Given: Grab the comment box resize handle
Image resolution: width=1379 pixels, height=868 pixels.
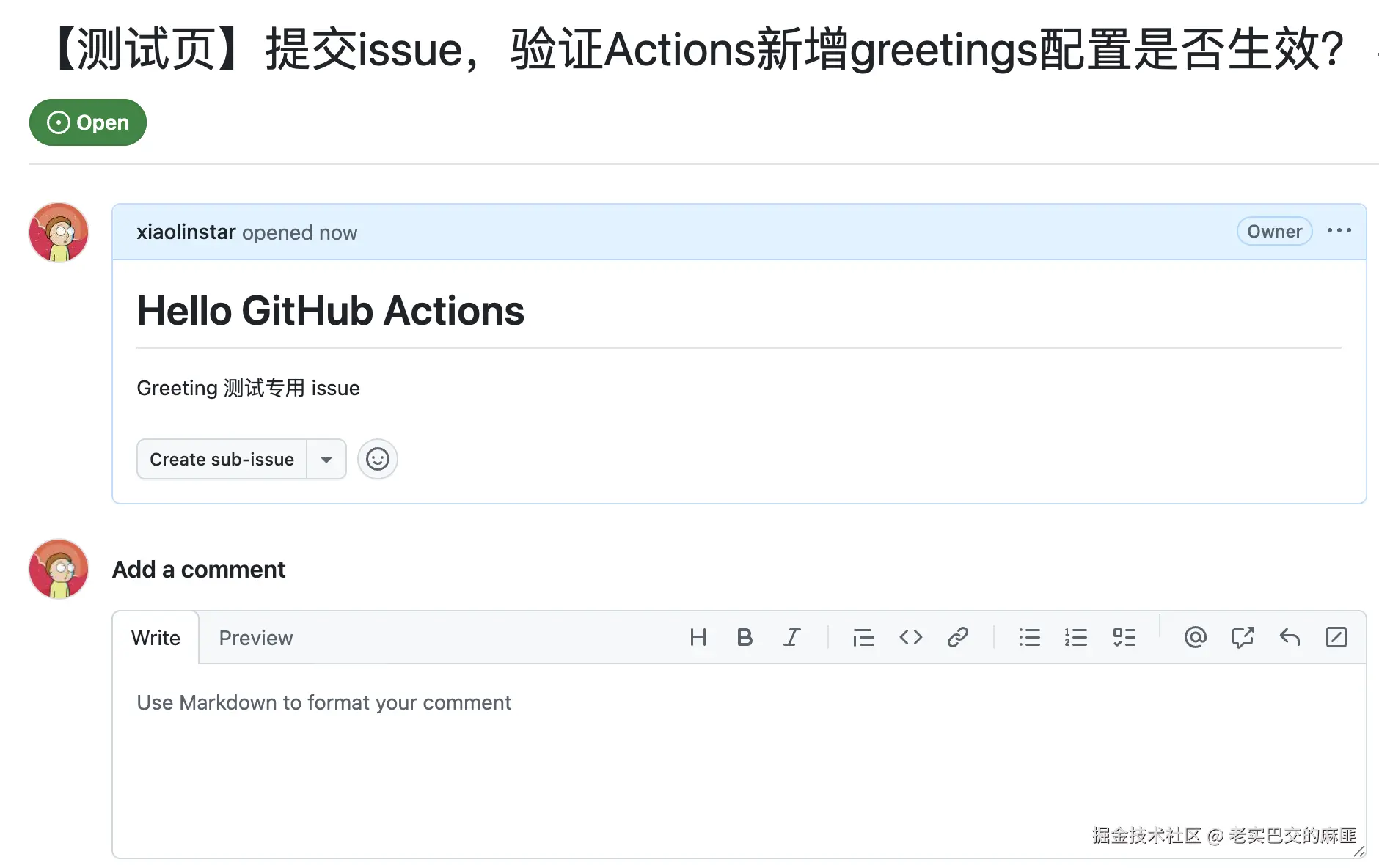Looking at the screenshot, I should (1358, 851).
